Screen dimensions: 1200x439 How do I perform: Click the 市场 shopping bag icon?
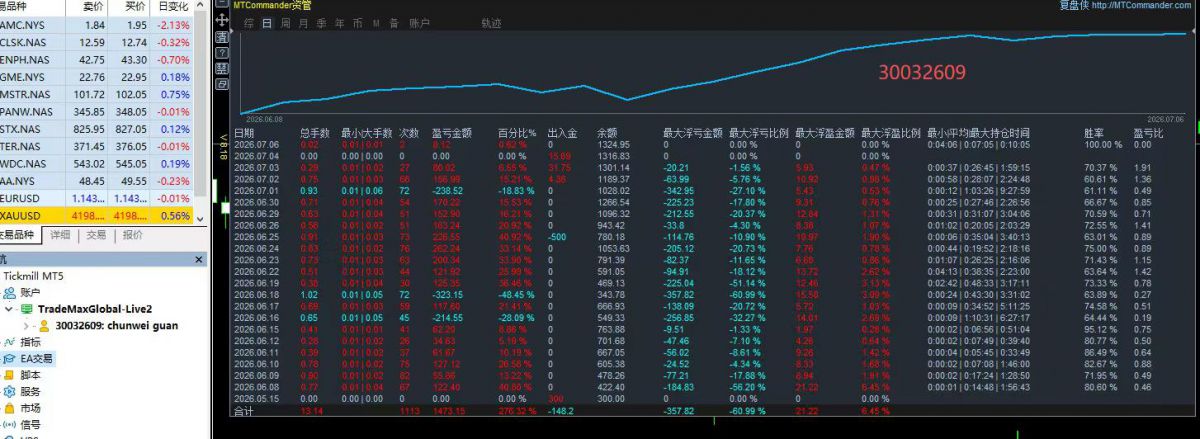[9, 408]
